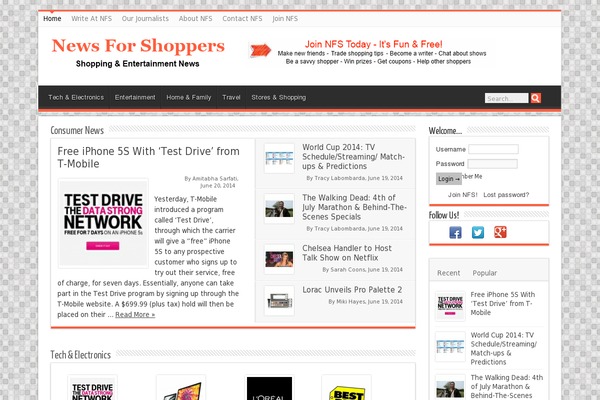Open sidebar Free iPhone 5S recent link
600x400 pixels.
point(502,303)
